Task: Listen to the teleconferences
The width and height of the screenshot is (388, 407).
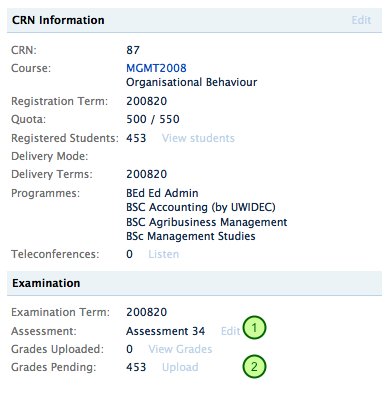Action: pos(164,254)
